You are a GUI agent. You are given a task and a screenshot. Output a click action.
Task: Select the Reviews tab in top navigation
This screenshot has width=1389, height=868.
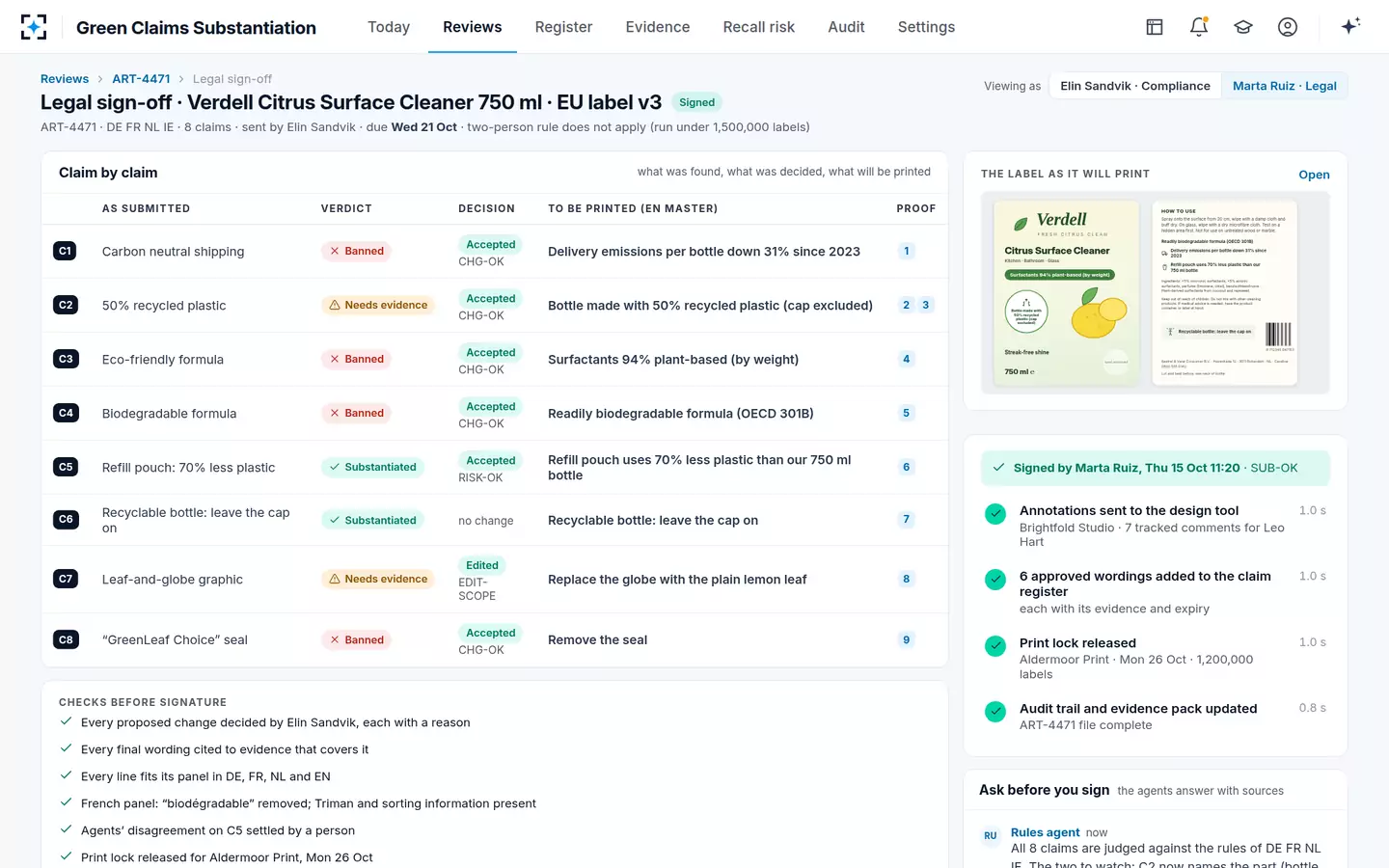[x=473, y=27]
